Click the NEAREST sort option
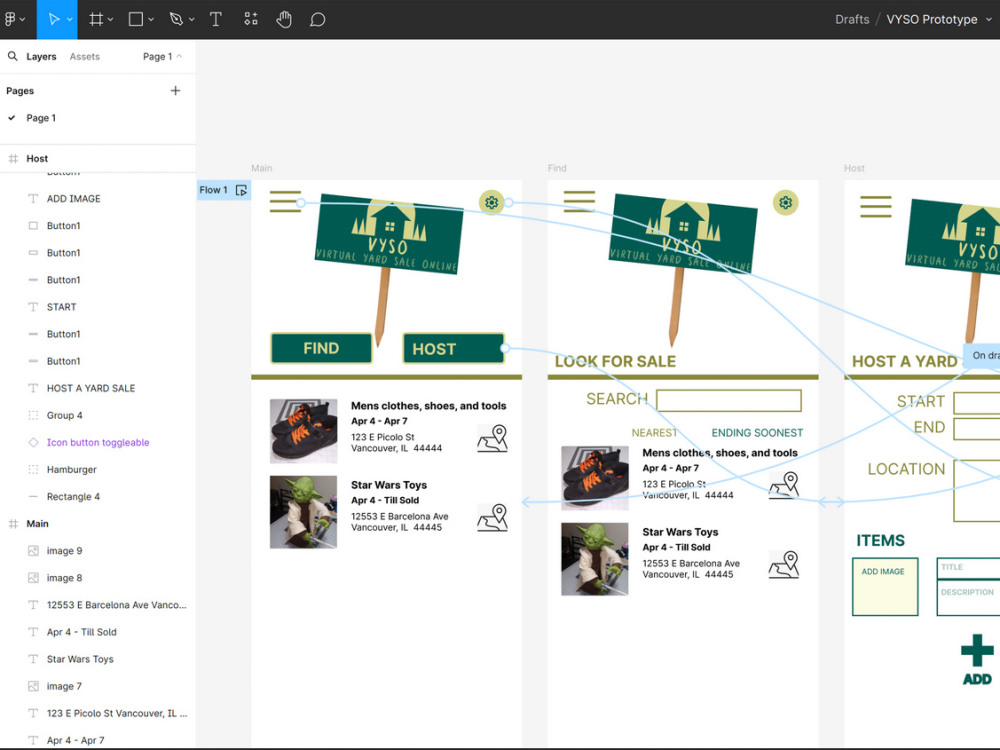Viewport: 1000px width, 750px height. click(x=655, y=432)
